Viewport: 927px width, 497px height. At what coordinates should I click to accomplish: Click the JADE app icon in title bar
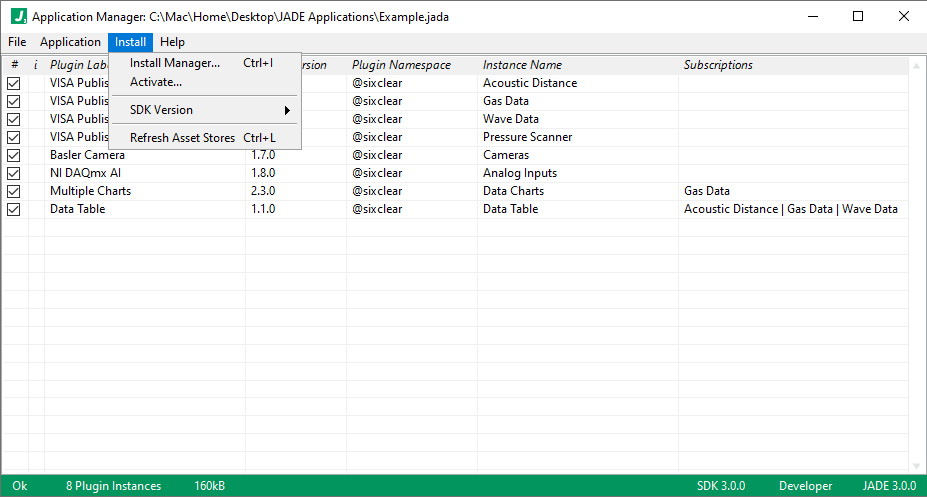pyautogui.click(x=19, y=16)
